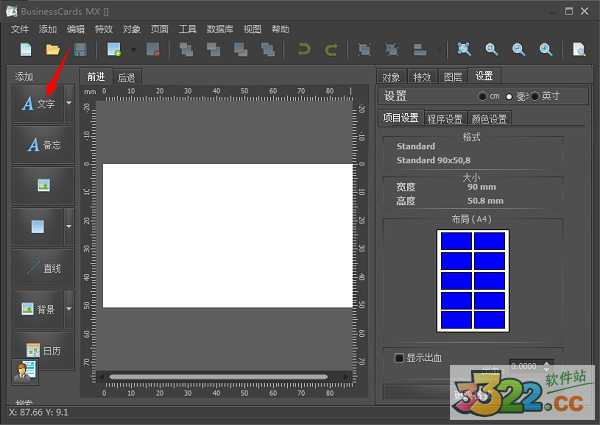Screen dimensions: 600x425
Task: Switch to the 前进 canvas tab
Action: click(96, 77)
